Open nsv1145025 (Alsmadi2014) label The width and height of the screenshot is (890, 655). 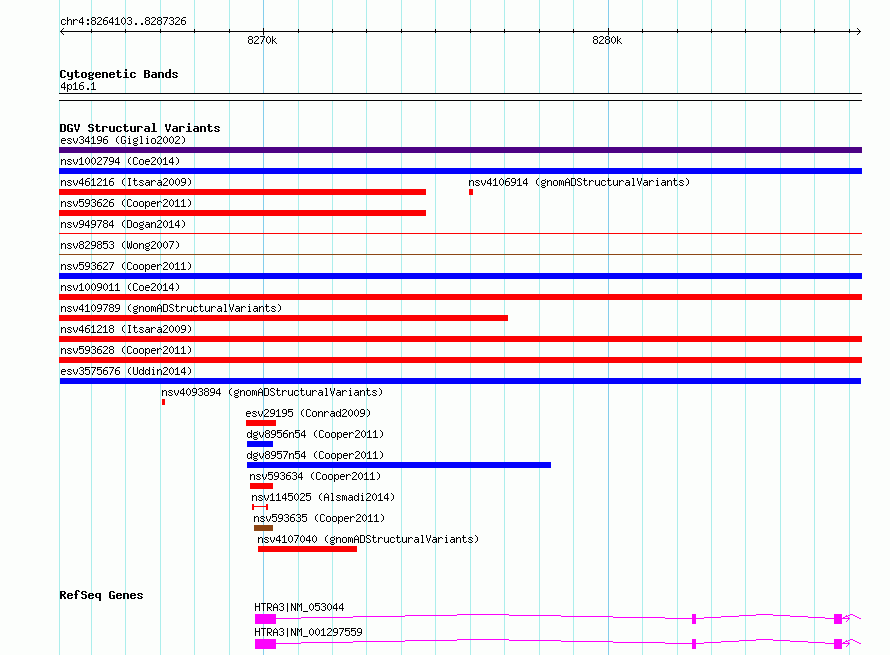point(323,497)
